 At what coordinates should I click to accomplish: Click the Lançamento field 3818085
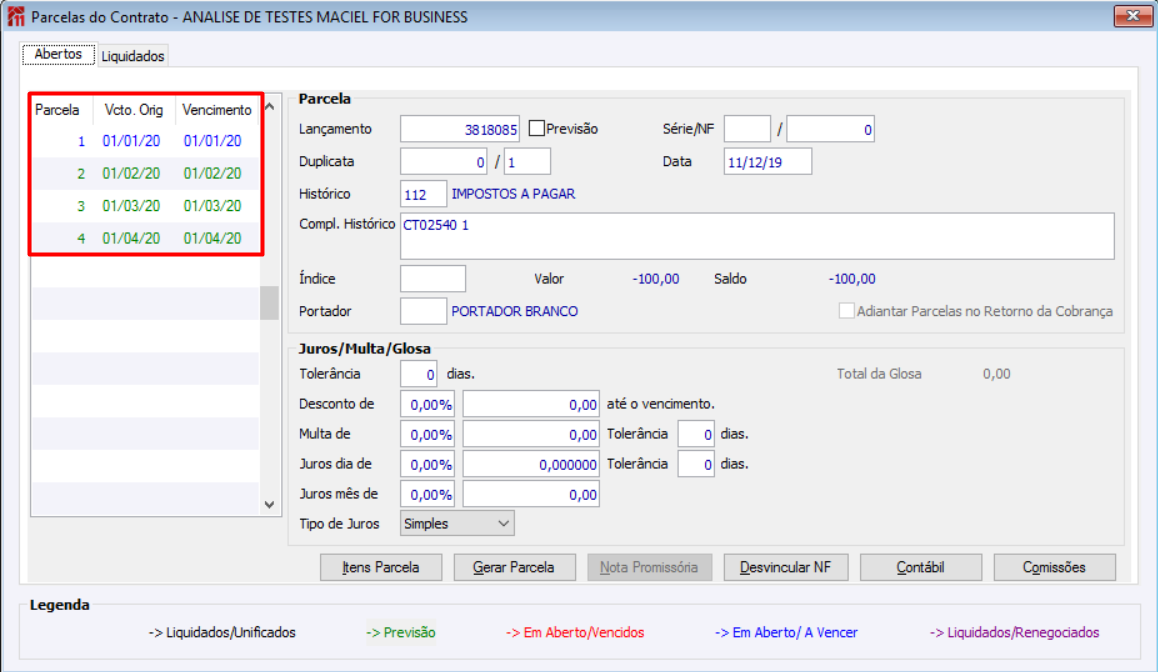pos(459,129)
